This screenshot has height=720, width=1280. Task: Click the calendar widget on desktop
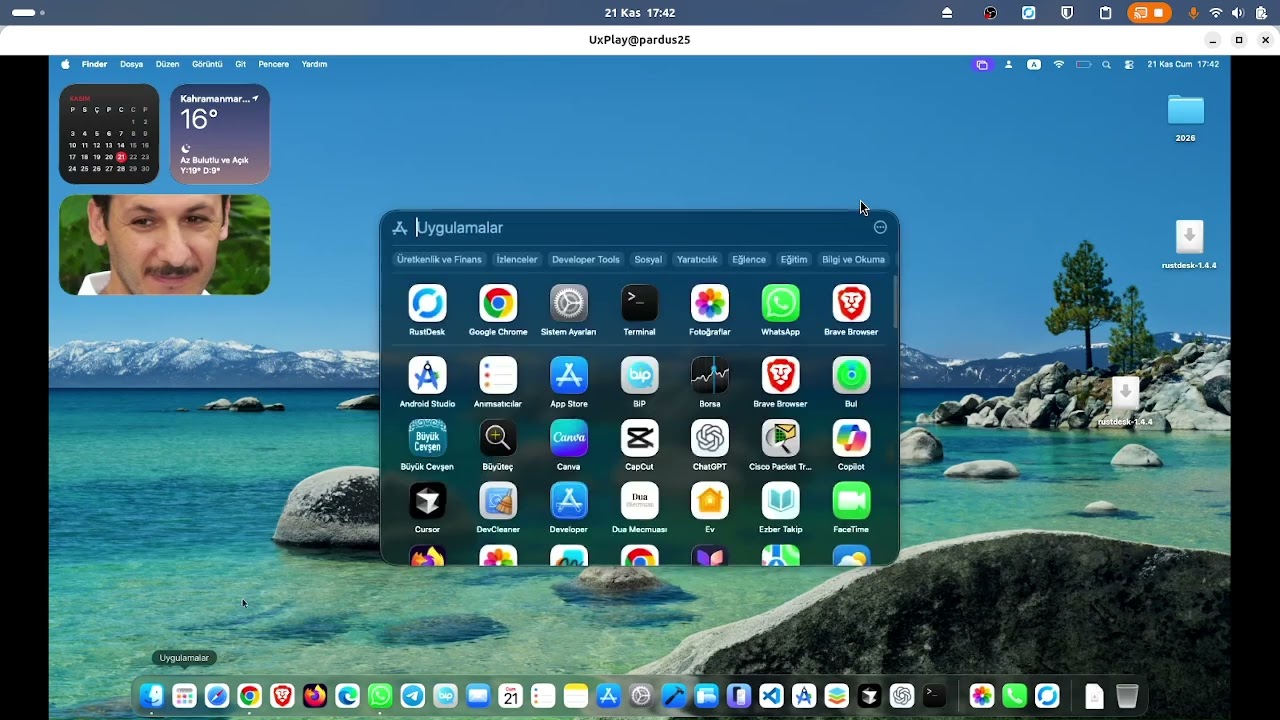109,134
